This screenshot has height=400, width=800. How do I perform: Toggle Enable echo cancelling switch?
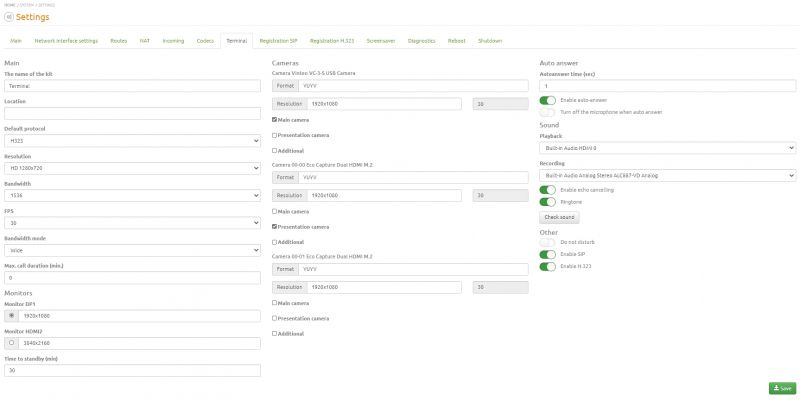click(x=547, y=190)
